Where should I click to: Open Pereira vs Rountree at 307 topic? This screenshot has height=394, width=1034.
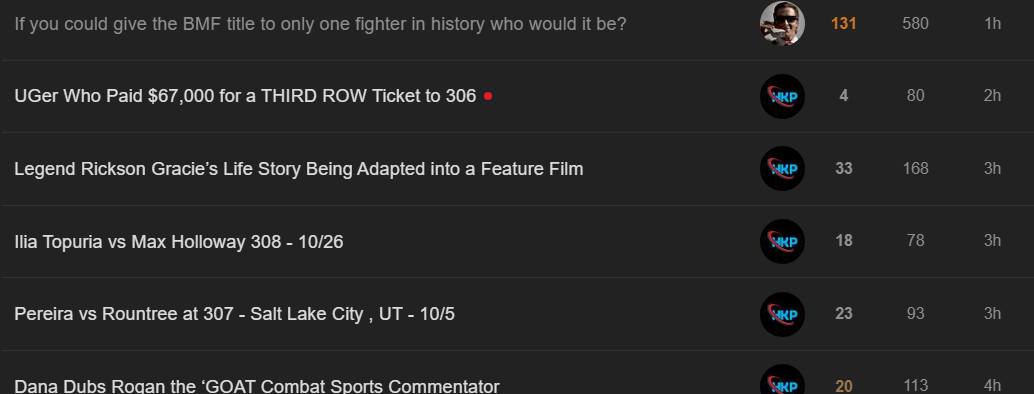point(234,313)
